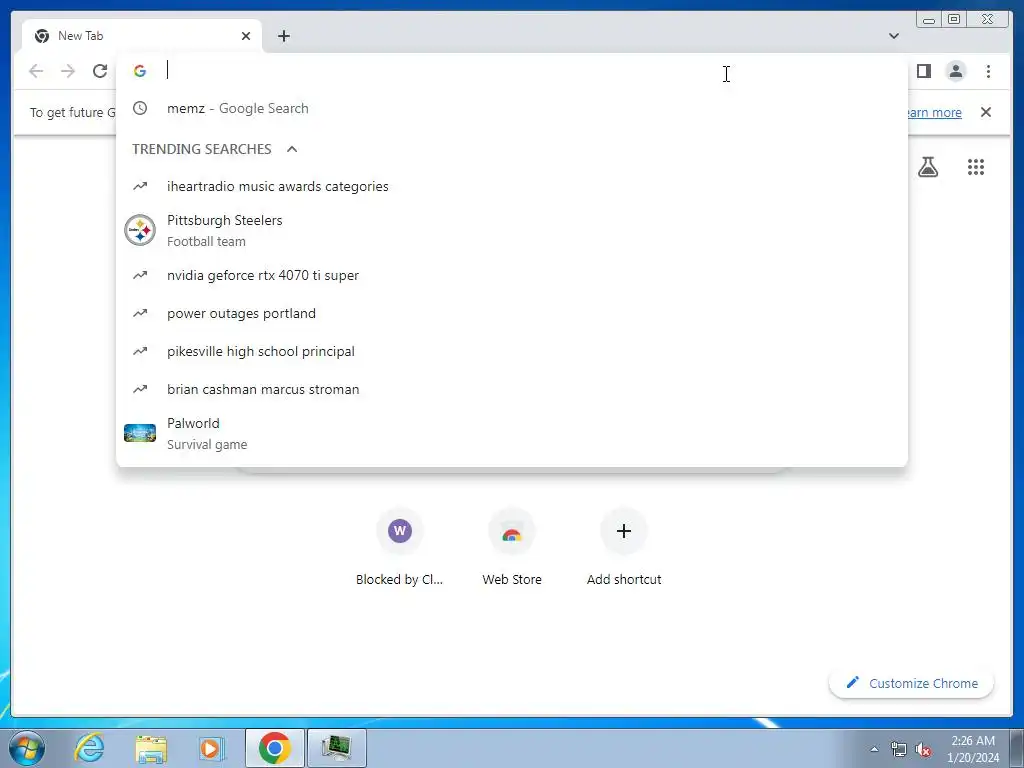Click the Add shortcut plus tile
Image resolution: width=1024 pixels, height=768 pixels.
(624, 549)
